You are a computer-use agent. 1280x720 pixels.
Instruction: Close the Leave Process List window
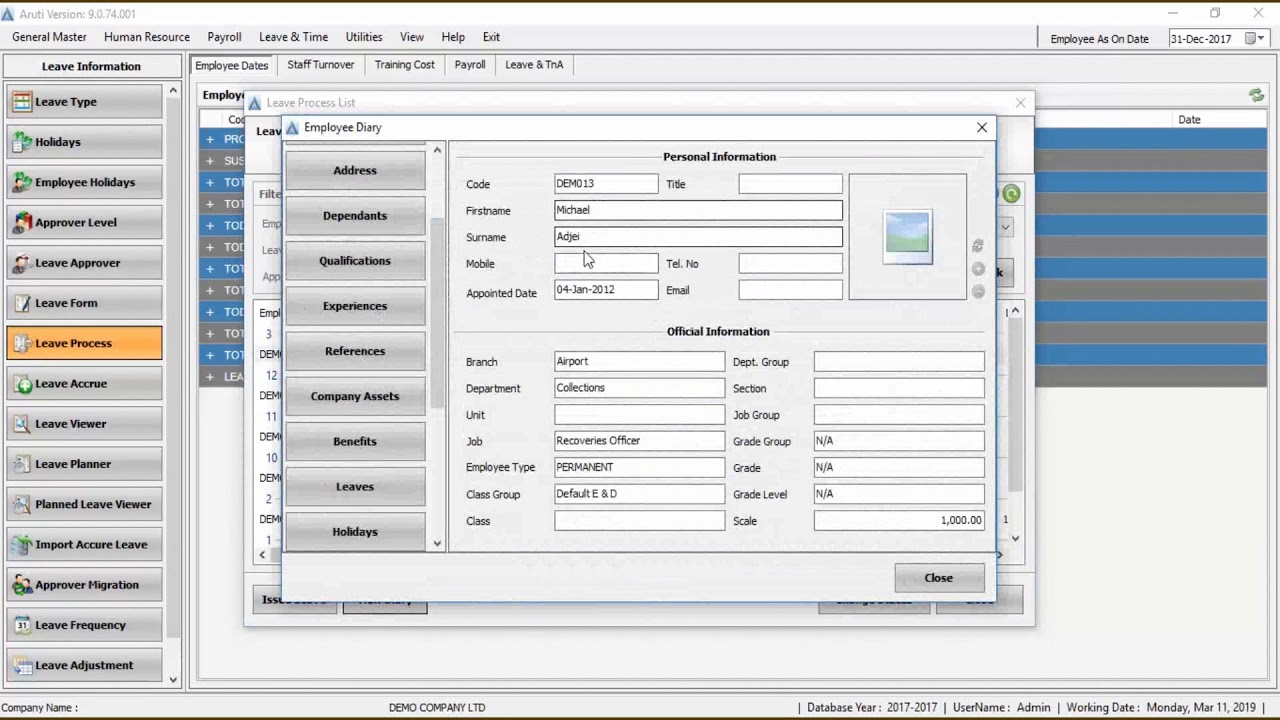coord(1020,103)
